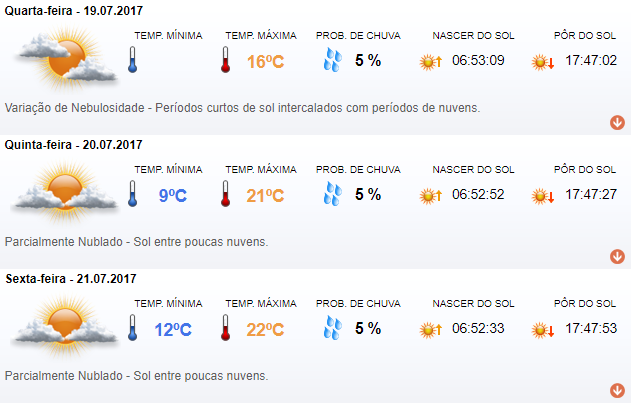Select the Sexta-feira - 21.07.2017 heading
Image resolution: width=631 pixels, height=407 pixels.
[71, 279]
